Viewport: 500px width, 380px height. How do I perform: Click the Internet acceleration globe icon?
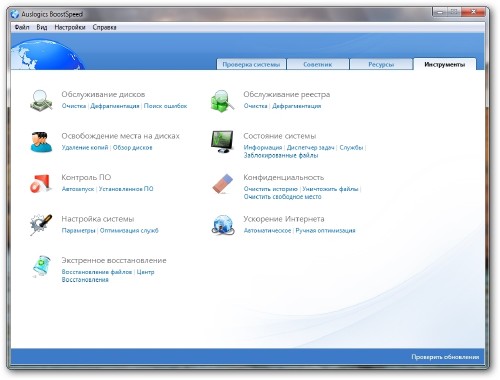223,225
